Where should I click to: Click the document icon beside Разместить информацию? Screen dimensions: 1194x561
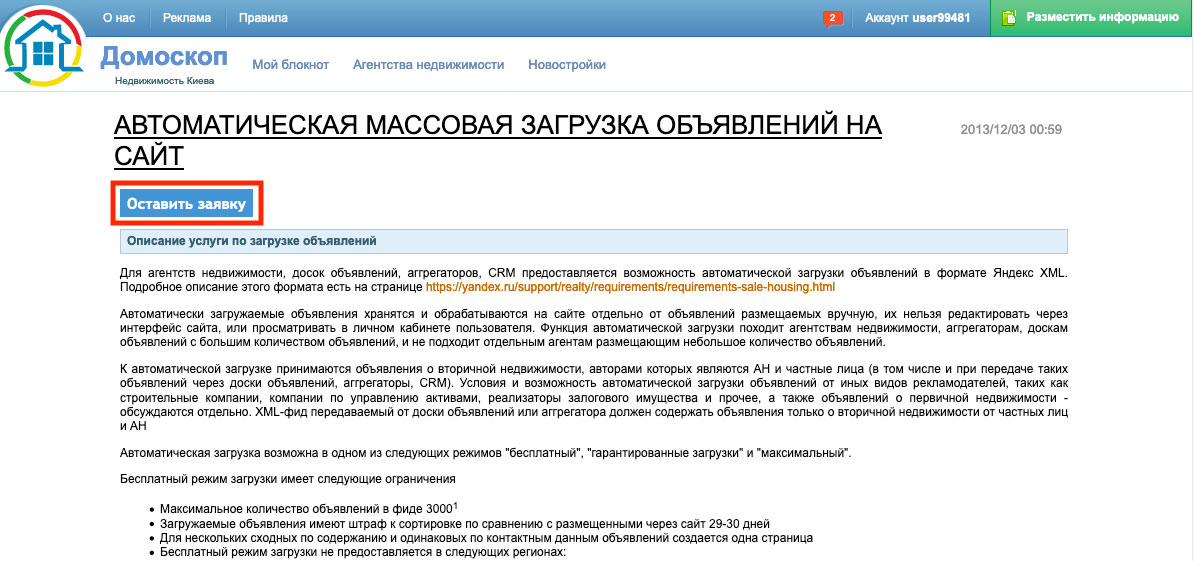[x=1009, y=18]
